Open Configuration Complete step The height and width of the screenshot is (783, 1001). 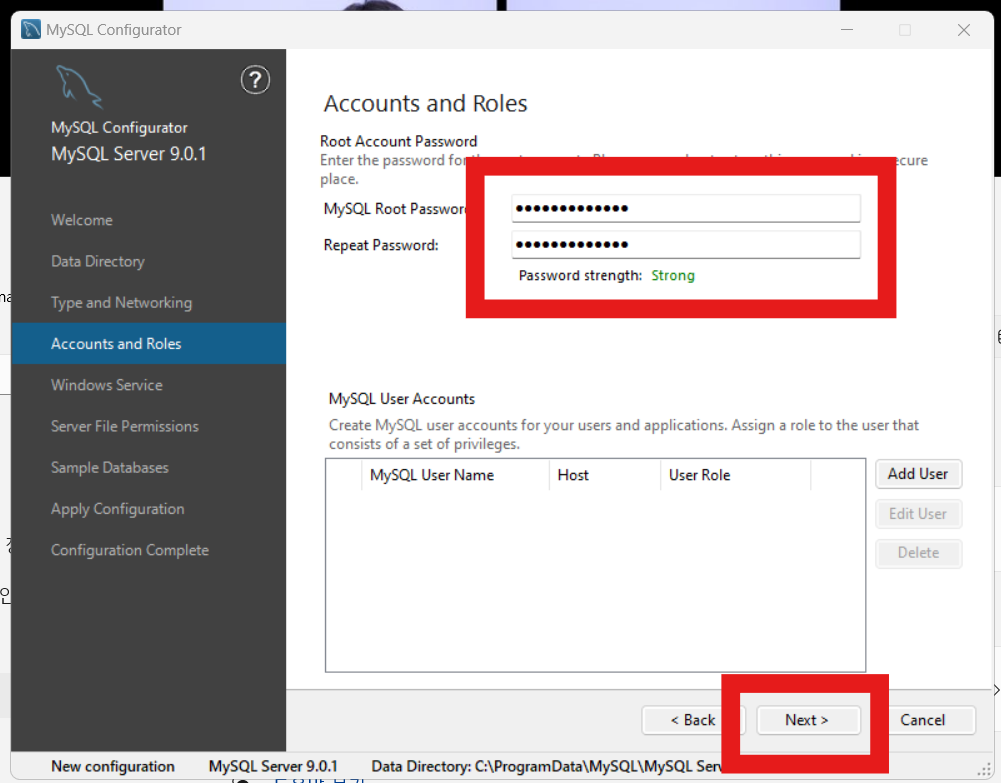point(130,550)
